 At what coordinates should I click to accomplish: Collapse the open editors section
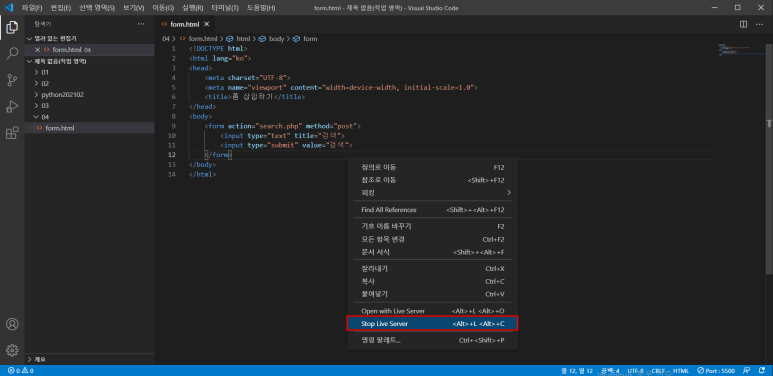click(29, 38)
